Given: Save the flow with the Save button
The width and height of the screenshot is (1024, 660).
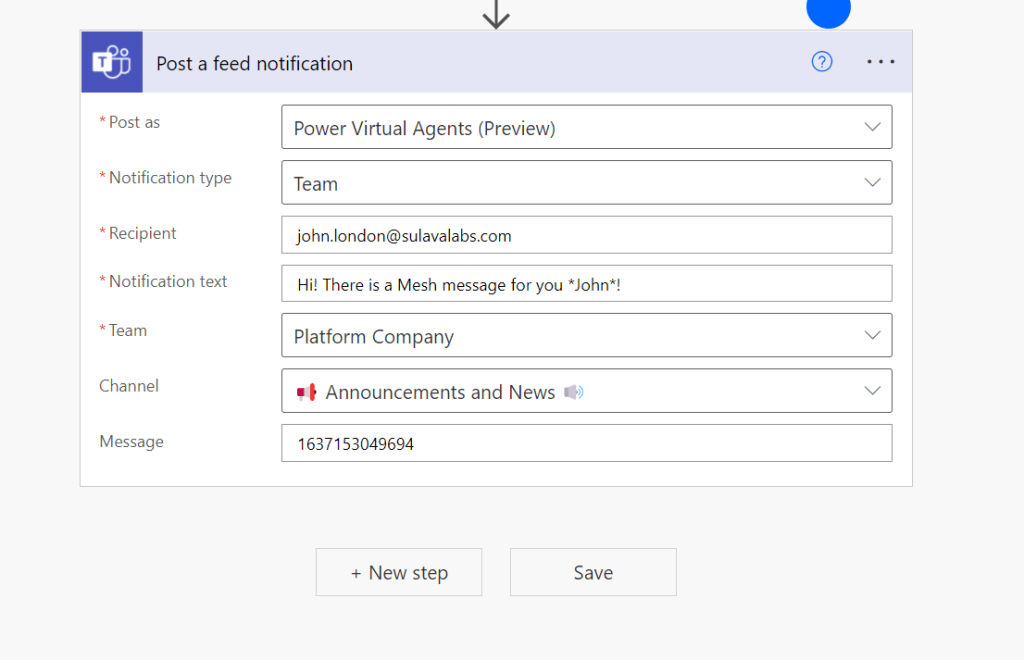Looking at the screenshot, I should (x=593, y=572).
